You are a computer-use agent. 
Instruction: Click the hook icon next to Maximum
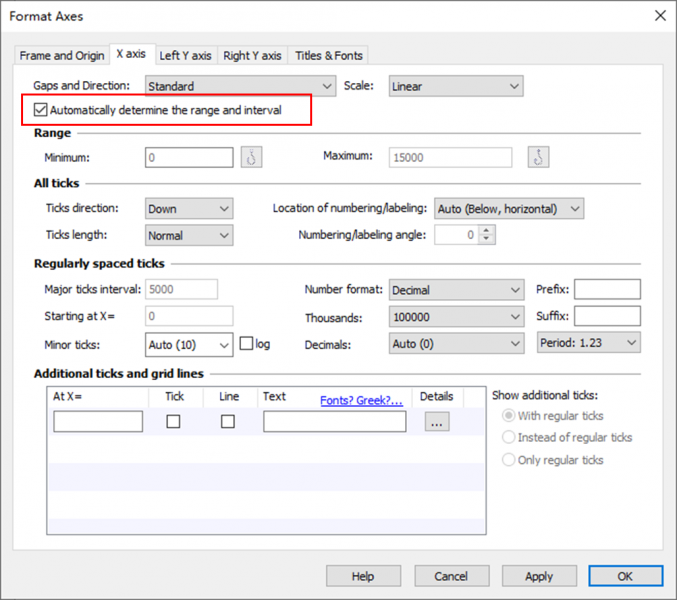pyautogui.click(x=539, y=158)
